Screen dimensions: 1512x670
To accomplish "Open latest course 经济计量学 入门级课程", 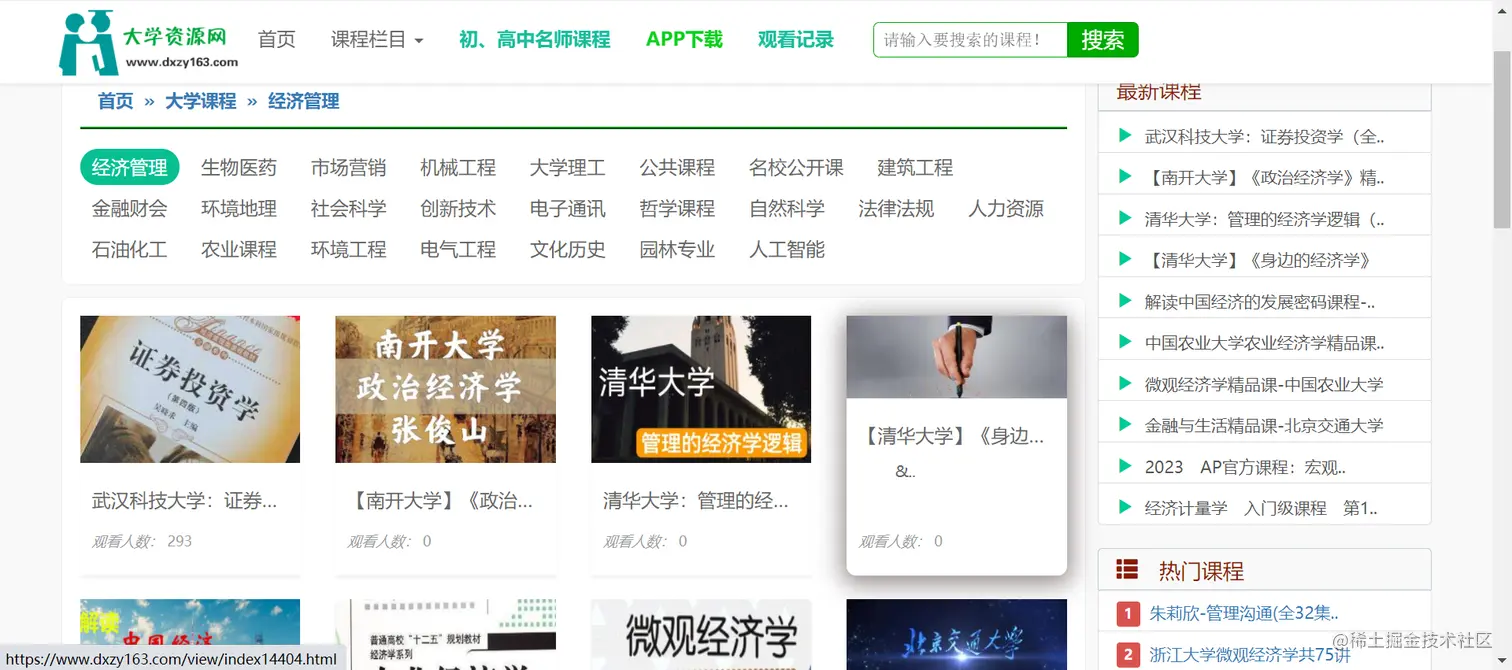I will 1261,508.
